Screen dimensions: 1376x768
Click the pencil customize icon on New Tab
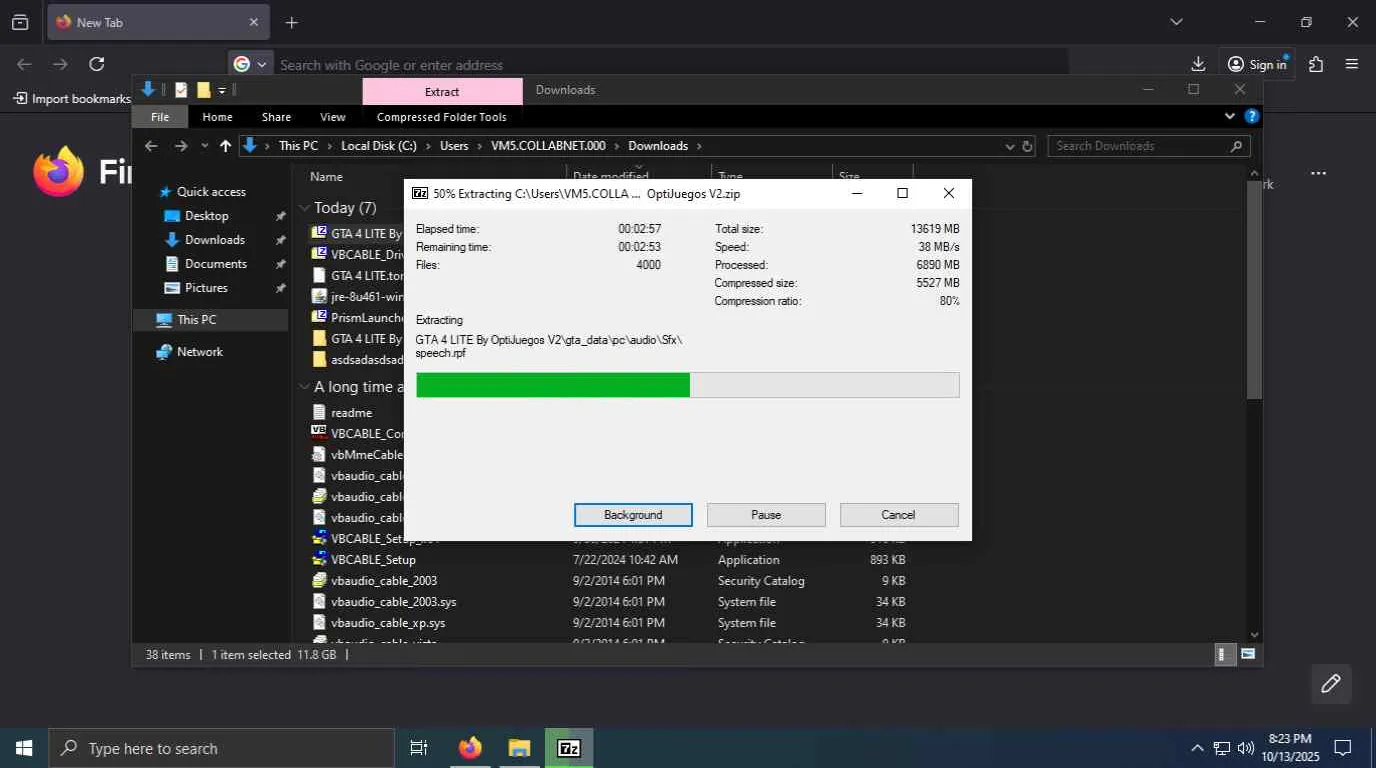click(x=1331, y=684)
